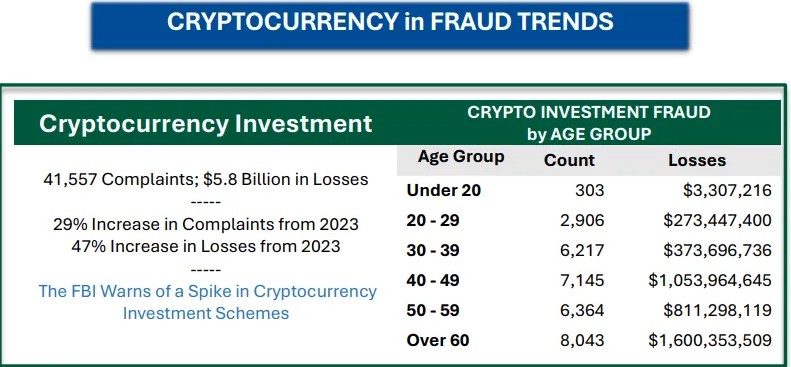The width and height of the screenshot is (791, 367).
Task: Click the Cryptocurrency in Fraud Trends title banner
Action: 390,25
